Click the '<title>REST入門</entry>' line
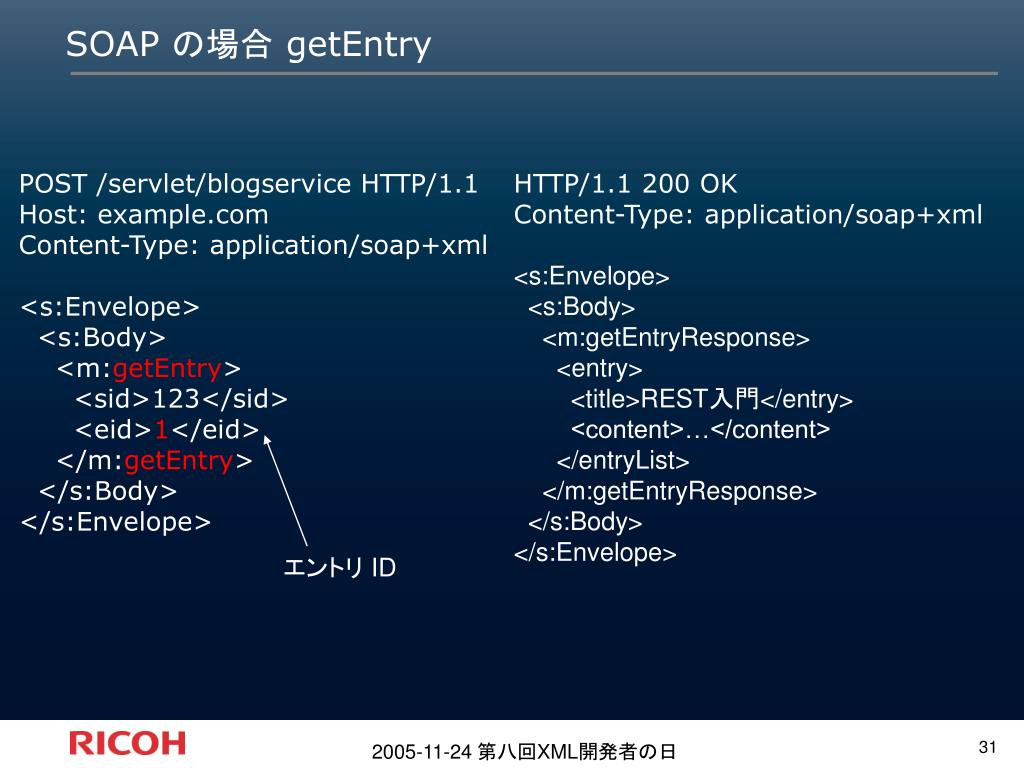The width and height of the screenshot is (1024, 768). point(712,399)
